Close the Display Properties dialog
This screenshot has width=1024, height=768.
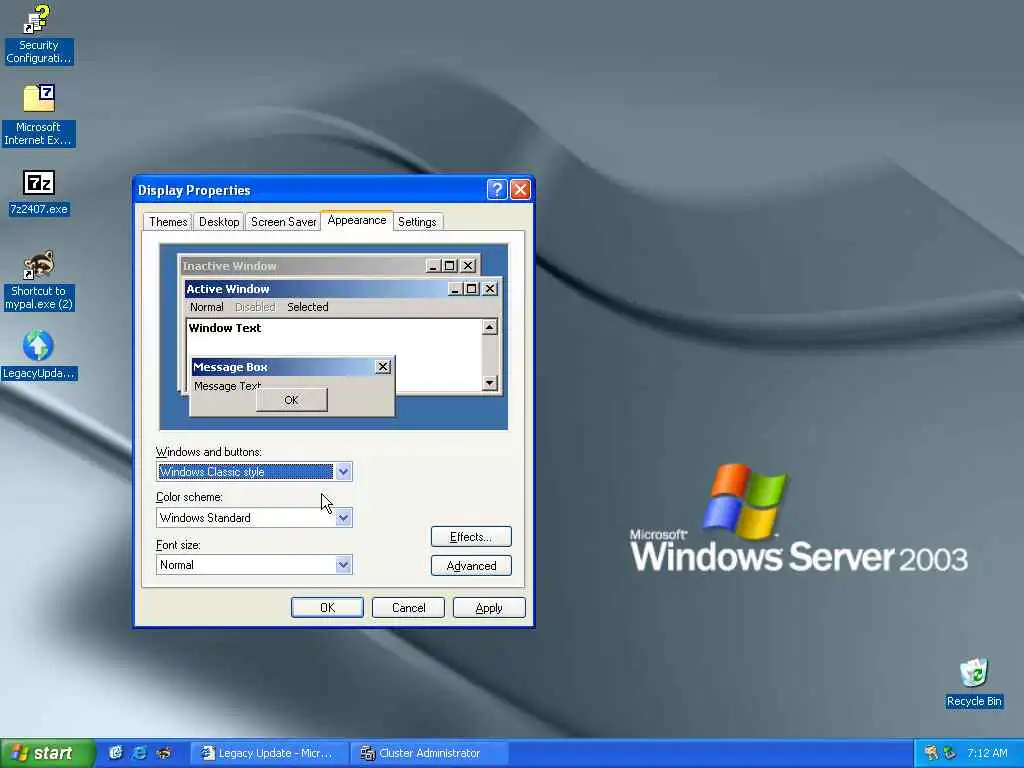(x=520, y=190)
